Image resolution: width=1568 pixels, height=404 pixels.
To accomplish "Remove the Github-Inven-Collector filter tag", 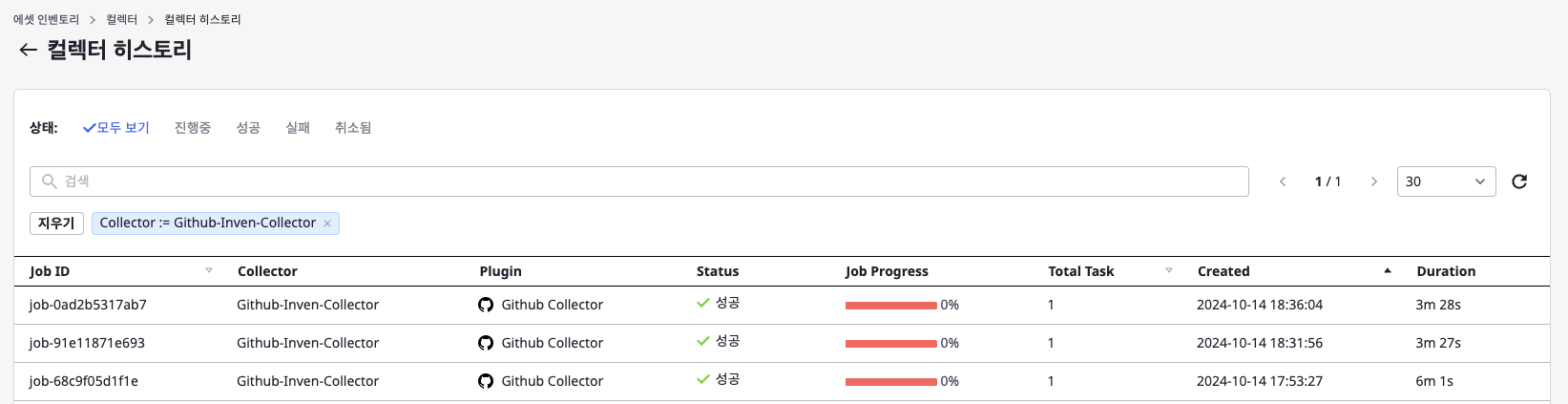I will 327,223.
